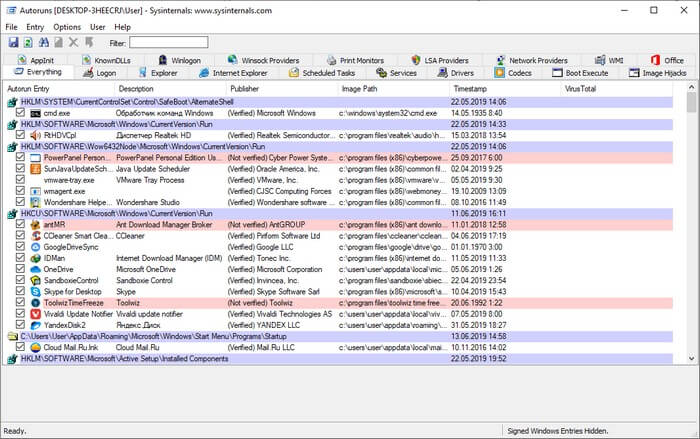The height and width of the screenshot is (439, 700).
Task: Click the SandboxieControl icon
Action: [x=35, y=280]
